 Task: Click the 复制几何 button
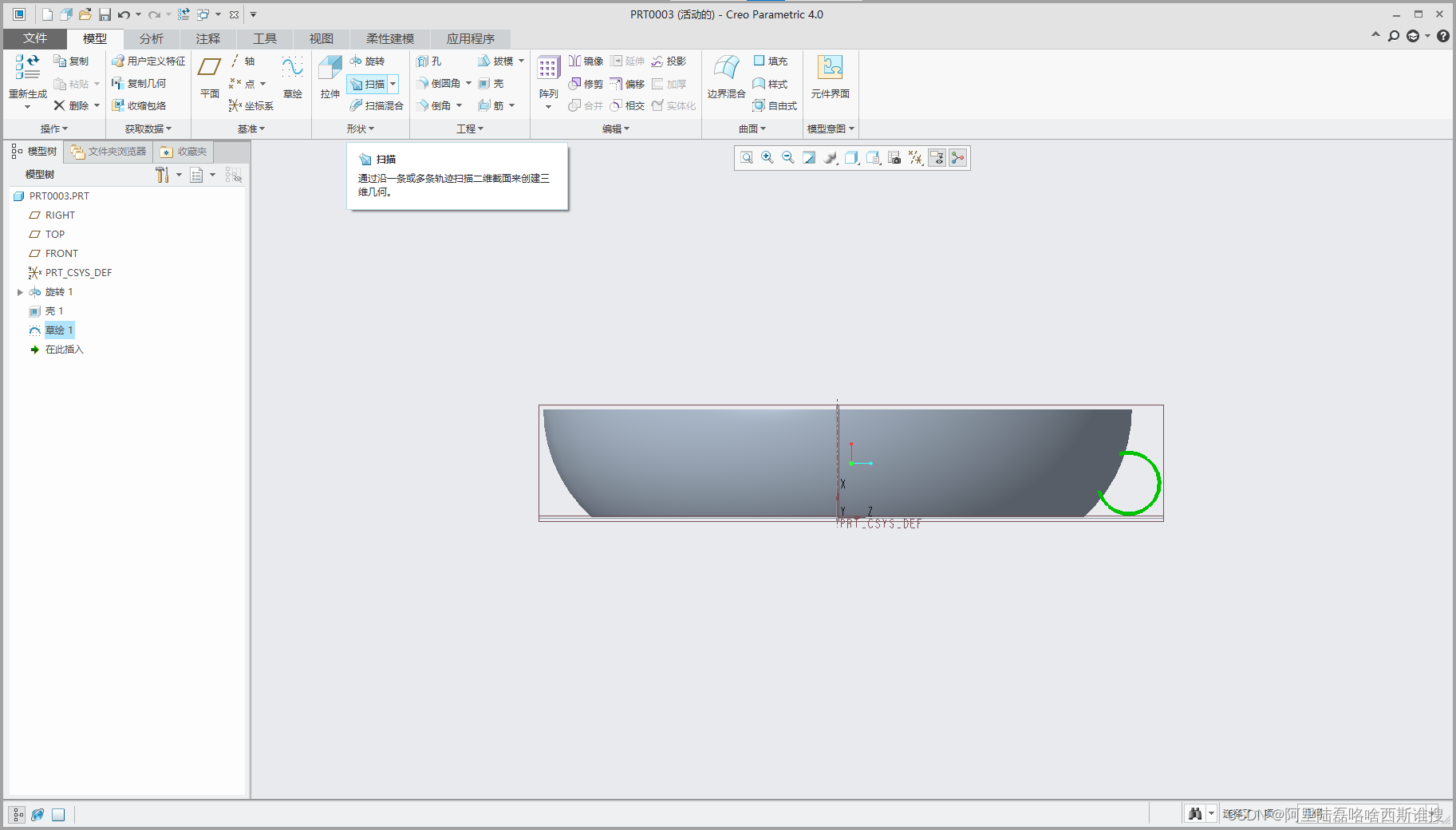[139, 83]
